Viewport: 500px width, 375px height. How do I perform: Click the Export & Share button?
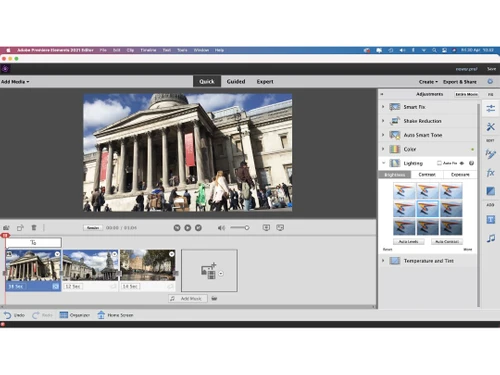(460, 82)
